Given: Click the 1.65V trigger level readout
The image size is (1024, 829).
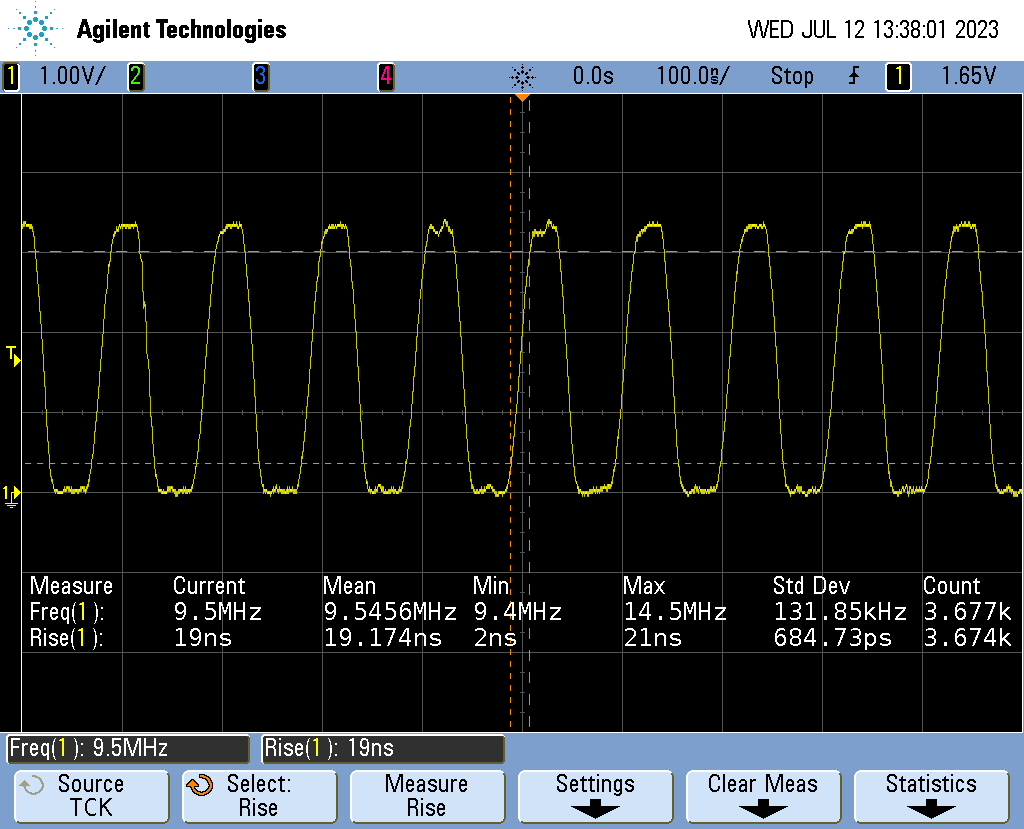Looking at the screenshot, I should [968, 76].
